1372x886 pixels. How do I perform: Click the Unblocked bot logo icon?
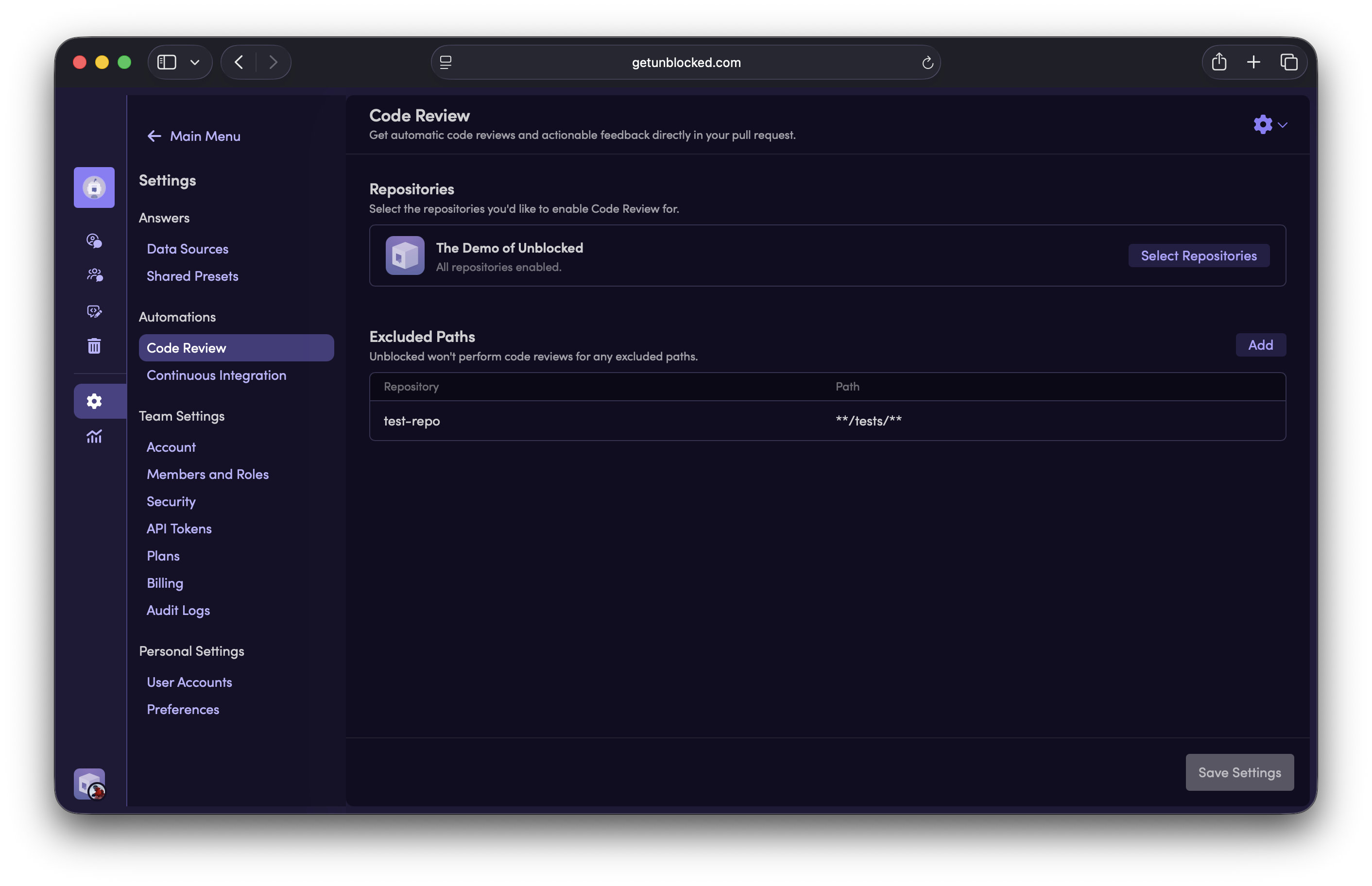[x=94, y=187]
